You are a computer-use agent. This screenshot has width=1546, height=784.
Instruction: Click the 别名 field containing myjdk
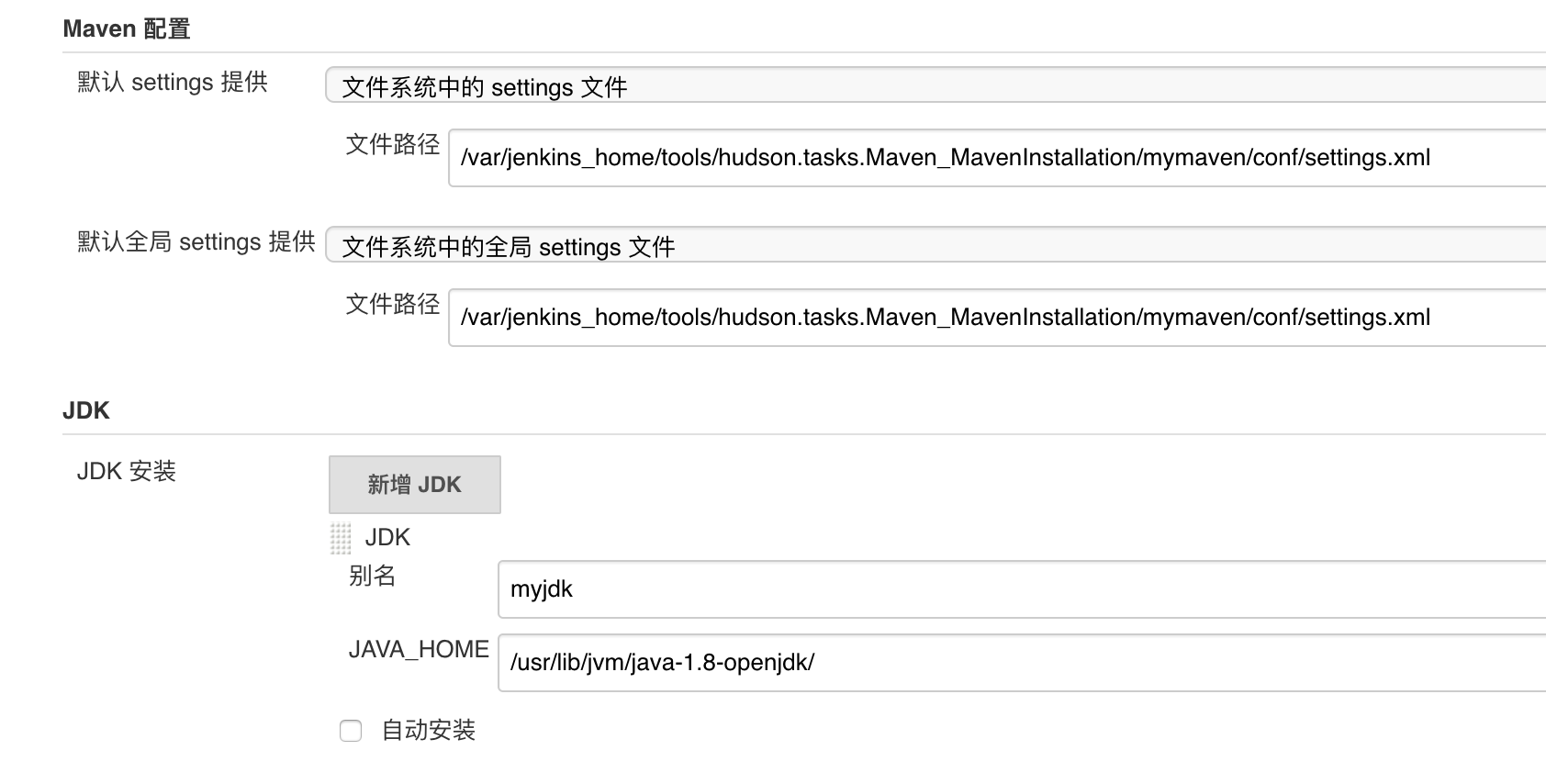click(x=1022, y=589)
